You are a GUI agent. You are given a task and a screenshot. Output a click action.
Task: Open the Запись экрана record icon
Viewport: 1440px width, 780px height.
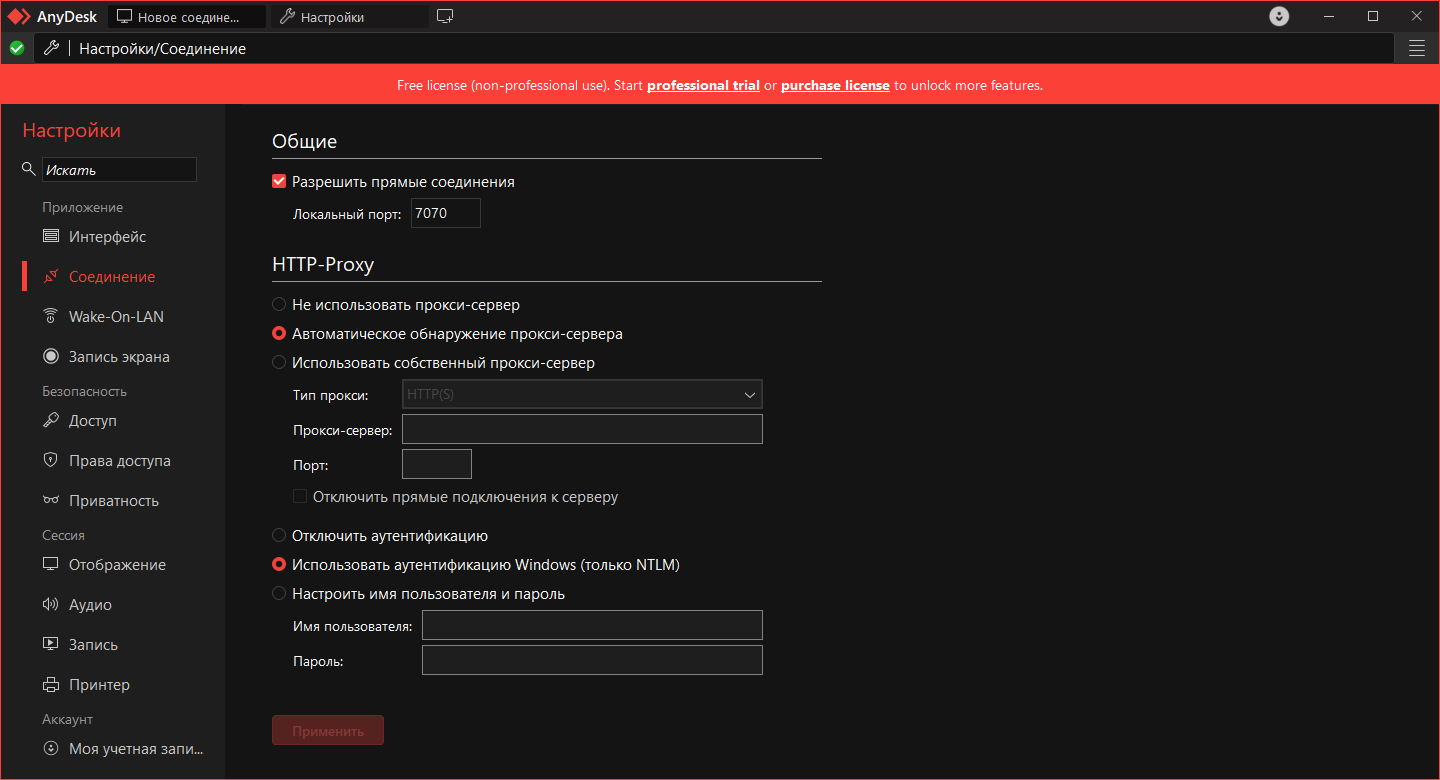tap(50, 357)
